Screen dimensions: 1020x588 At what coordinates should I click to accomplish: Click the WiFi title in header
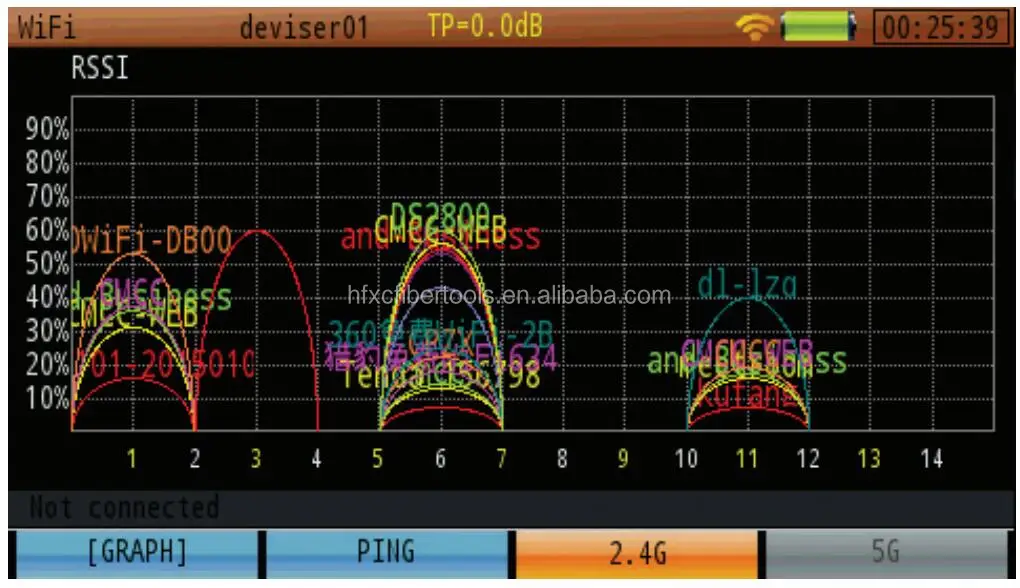[x=47, y=28]
